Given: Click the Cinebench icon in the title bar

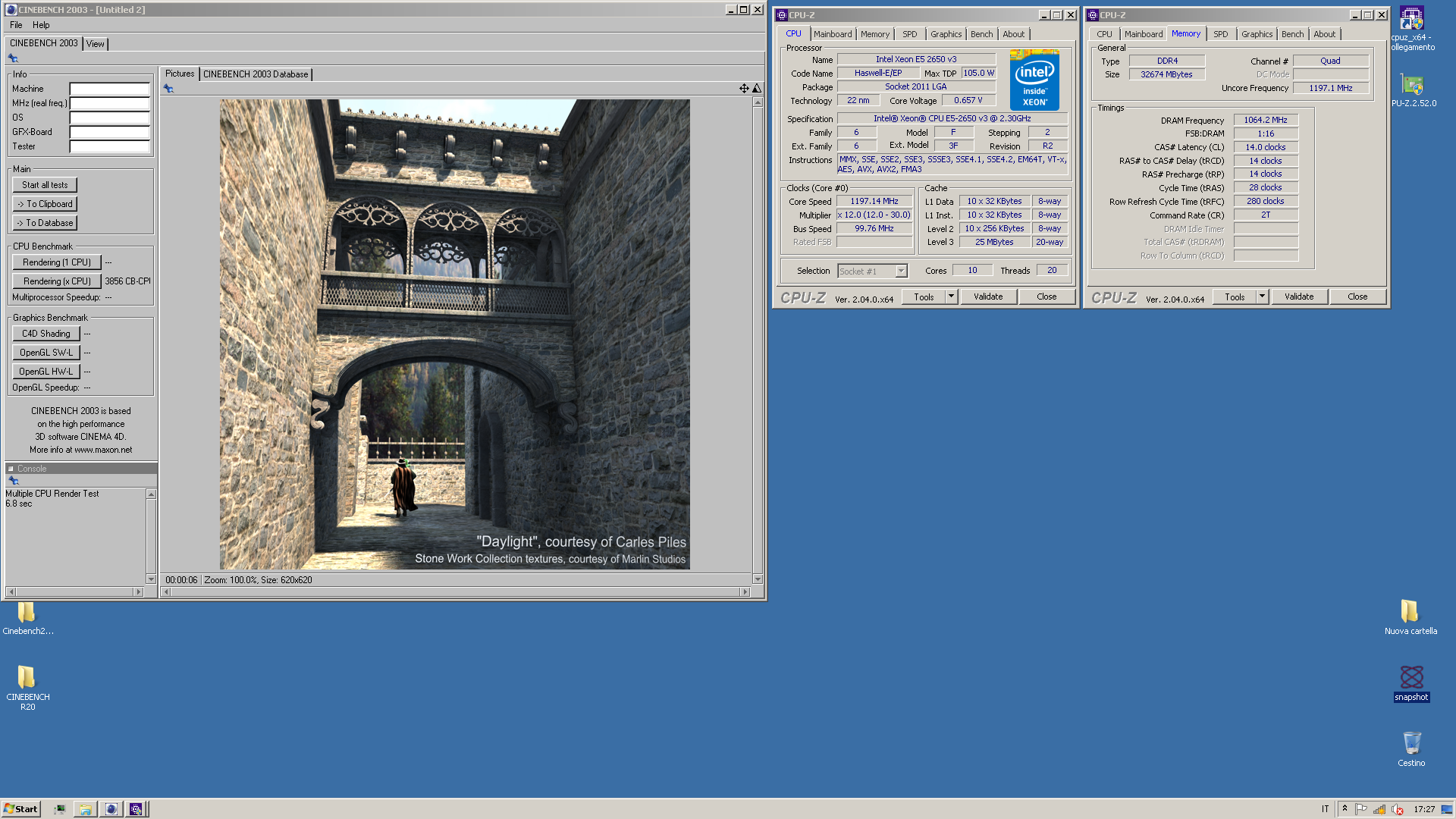Looking at the screenshot, I should click(11, 10).
